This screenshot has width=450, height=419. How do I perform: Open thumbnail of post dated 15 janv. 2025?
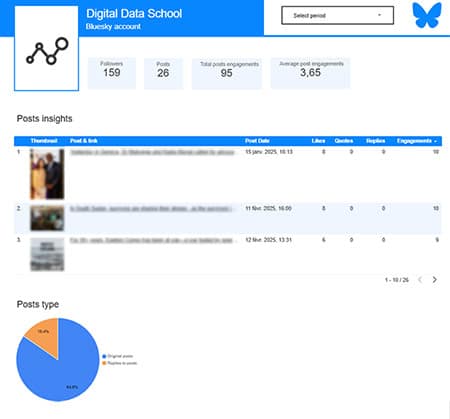(x=47, y=174)
